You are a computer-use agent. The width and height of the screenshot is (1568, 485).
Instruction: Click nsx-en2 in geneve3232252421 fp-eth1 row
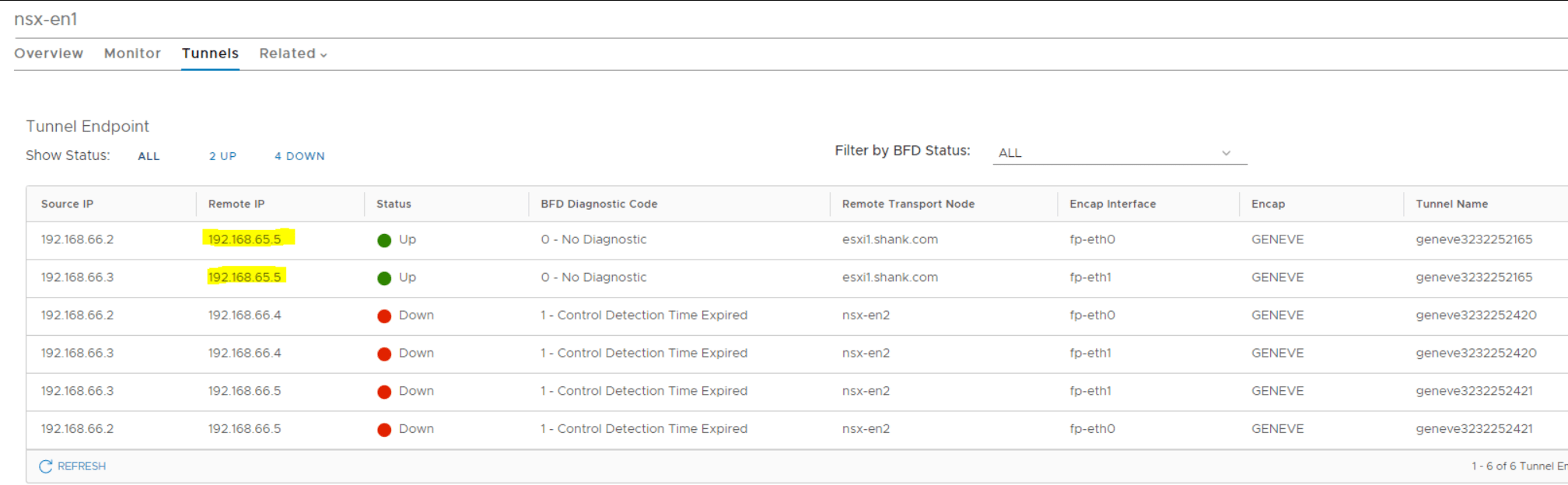(x=866, y=391)
